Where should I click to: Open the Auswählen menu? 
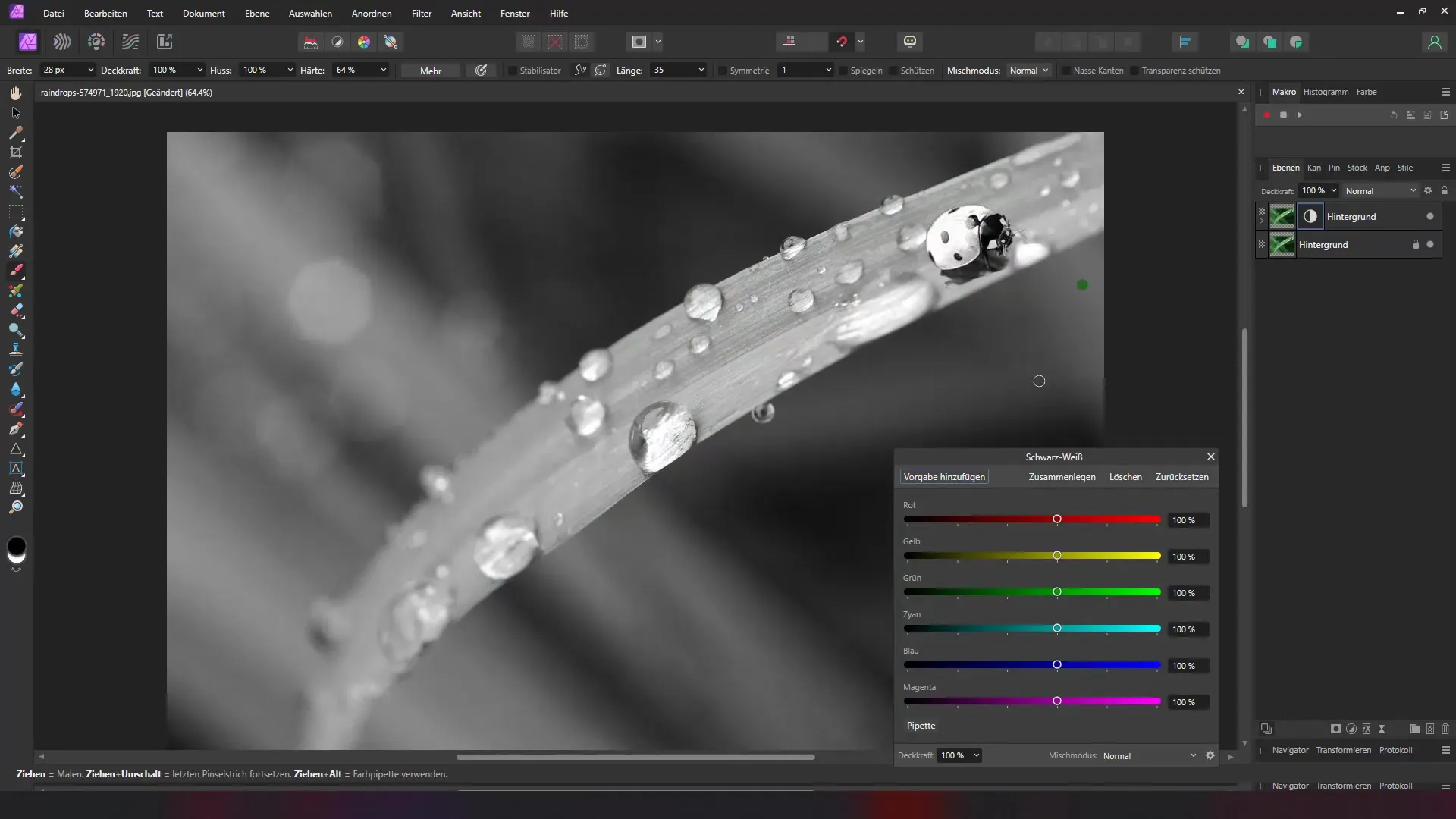coord(310,14)
